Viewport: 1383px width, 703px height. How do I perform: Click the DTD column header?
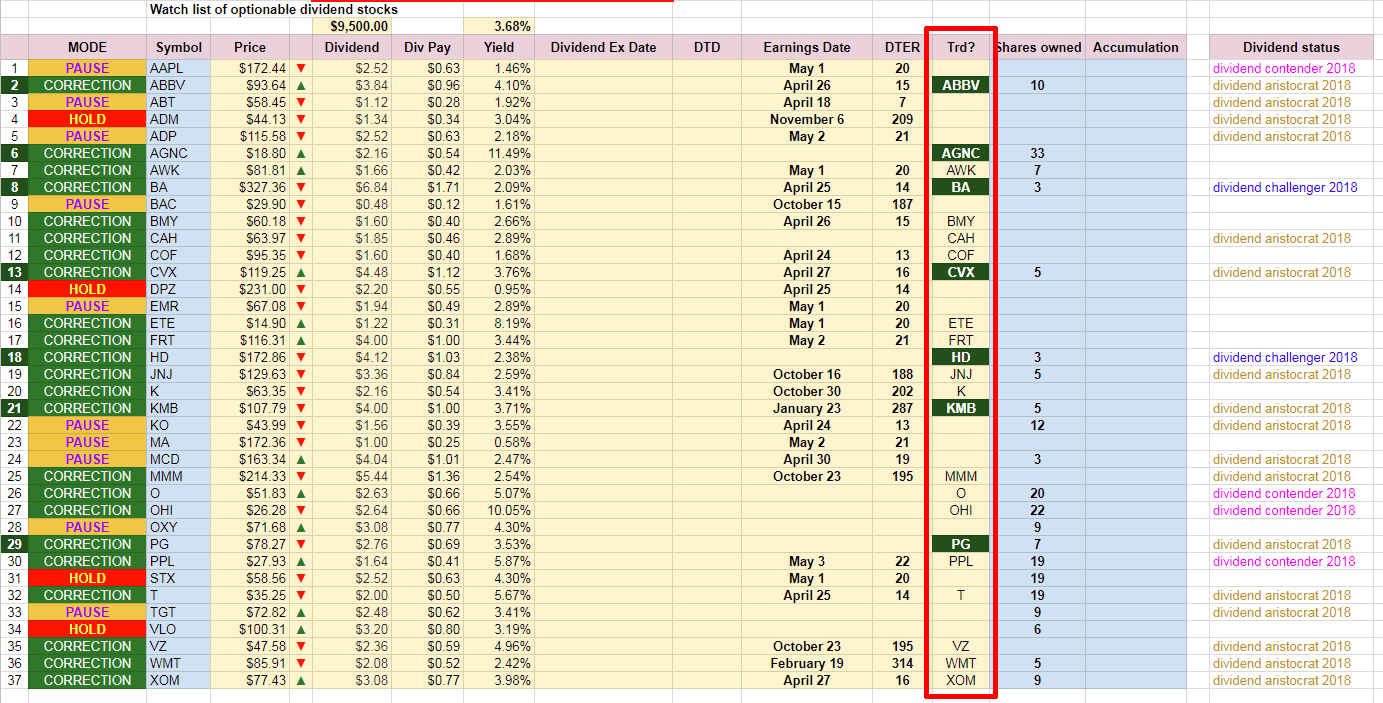point(707,47)
